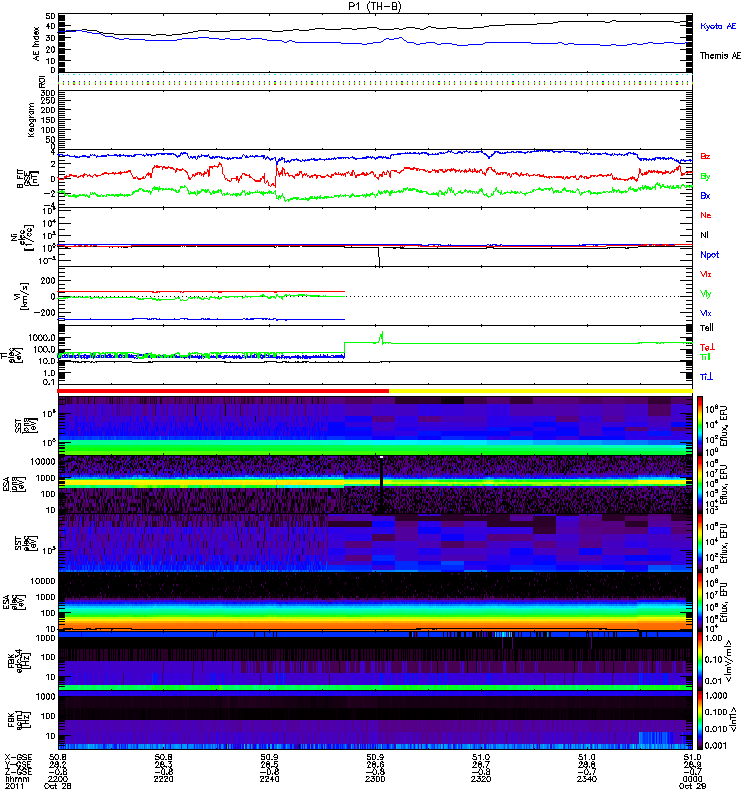The height and width of the screenshot is (800, 750).
Task: Click the B_FIT GSE [nT] axis label
Action: [x=27, y=179]
